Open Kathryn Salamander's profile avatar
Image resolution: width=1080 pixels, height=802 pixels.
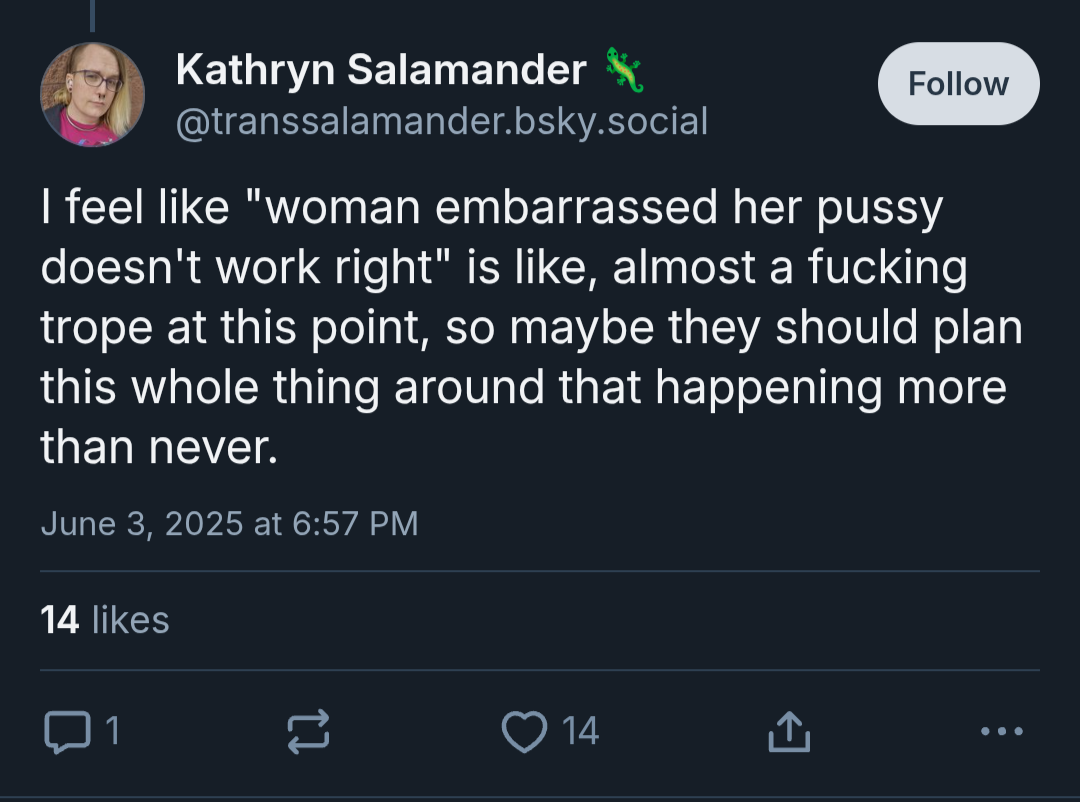92,94
